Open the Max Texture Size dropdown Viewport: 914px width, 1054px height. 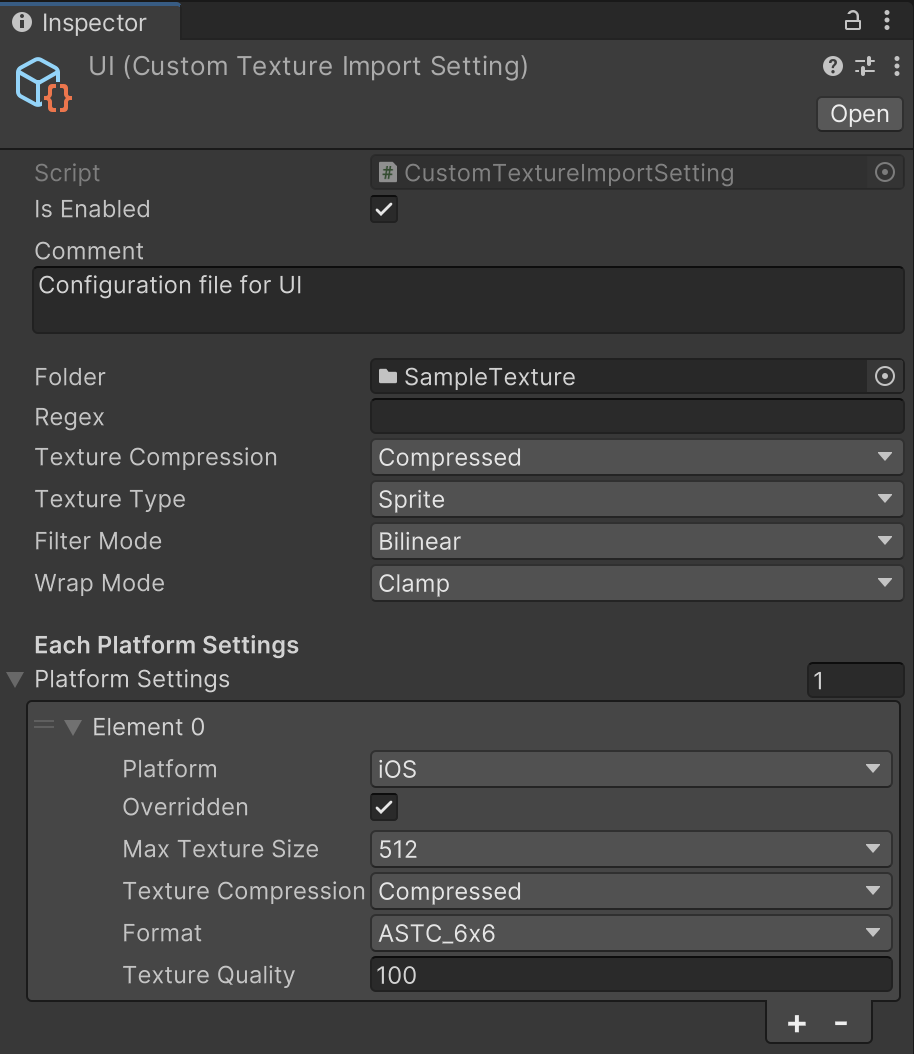tap(630, 849)
